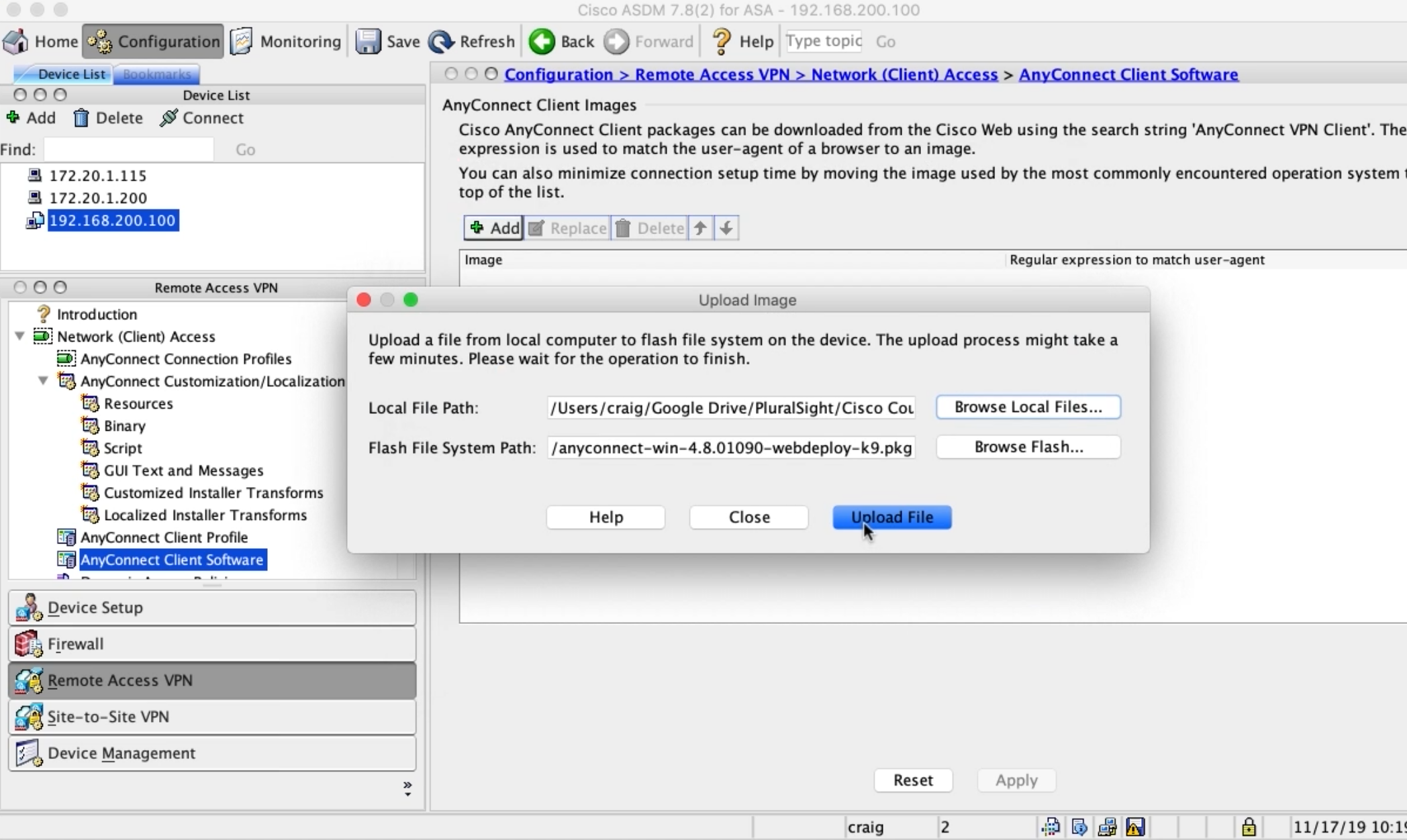This screenshot has width=1407, height=840.
Task: Click the icon beside device 192.168.200.100
Action: (35, 220)
